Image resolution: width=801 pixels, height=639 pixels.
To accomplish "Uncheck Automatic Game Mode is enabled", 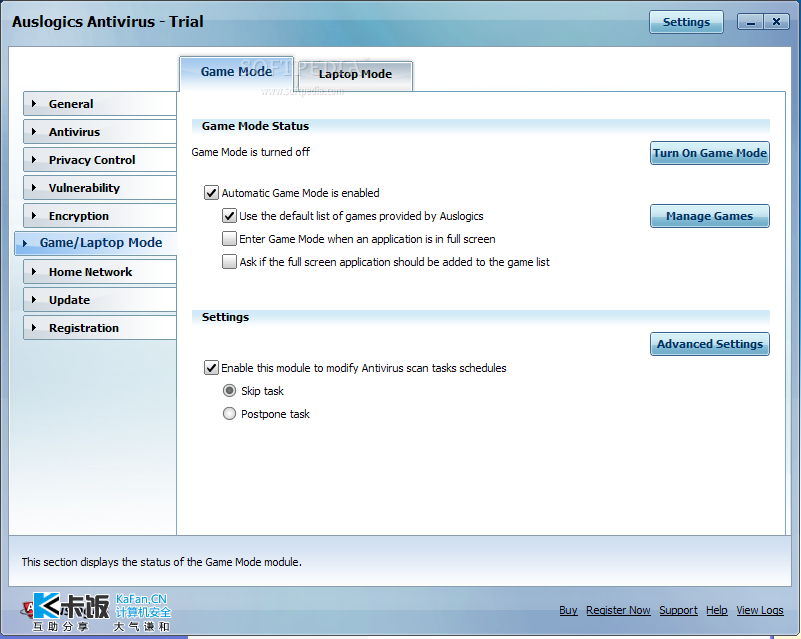I will click(x=211, y=193).
